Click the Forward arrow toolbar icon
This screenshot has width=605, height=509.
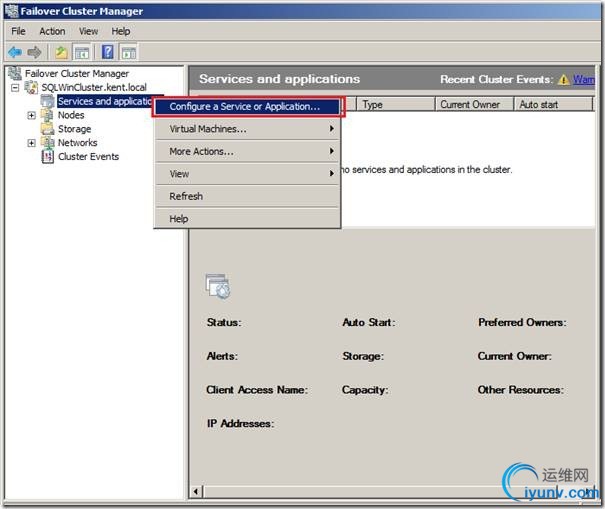coord(35,52)
